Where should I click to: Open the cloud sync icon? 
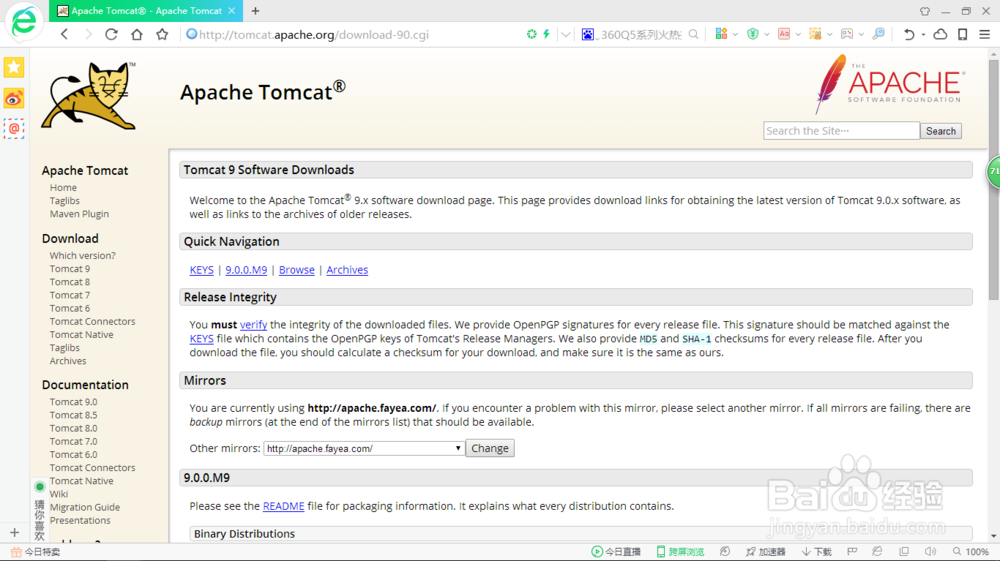click(940, 34)
